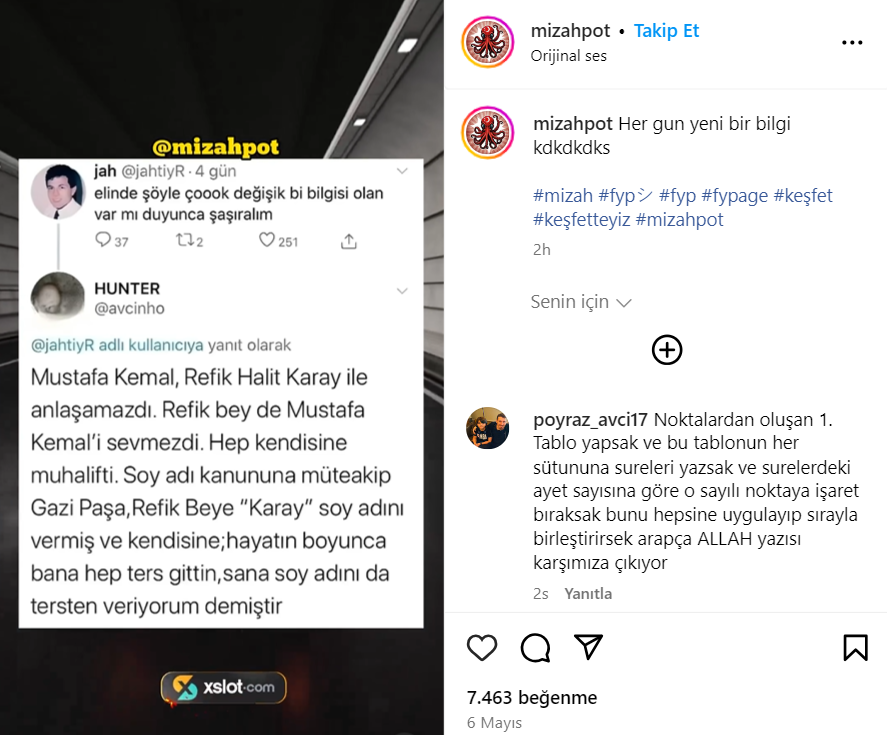The image size is (887, 735).
Task: Open the #fypage hashtag link
Action: coord(735,196)
